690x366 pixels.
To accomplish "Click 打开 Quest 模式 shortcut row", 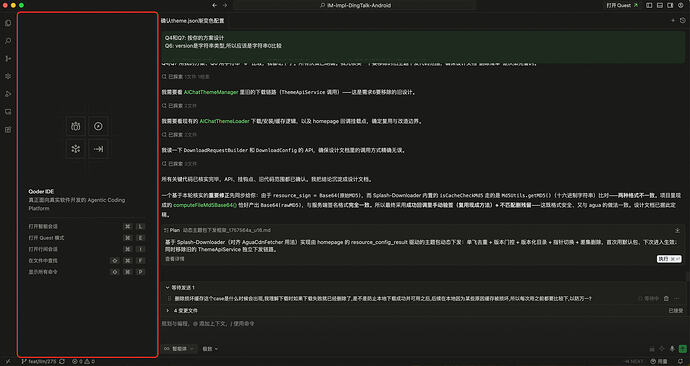I will tap(87, 238).
